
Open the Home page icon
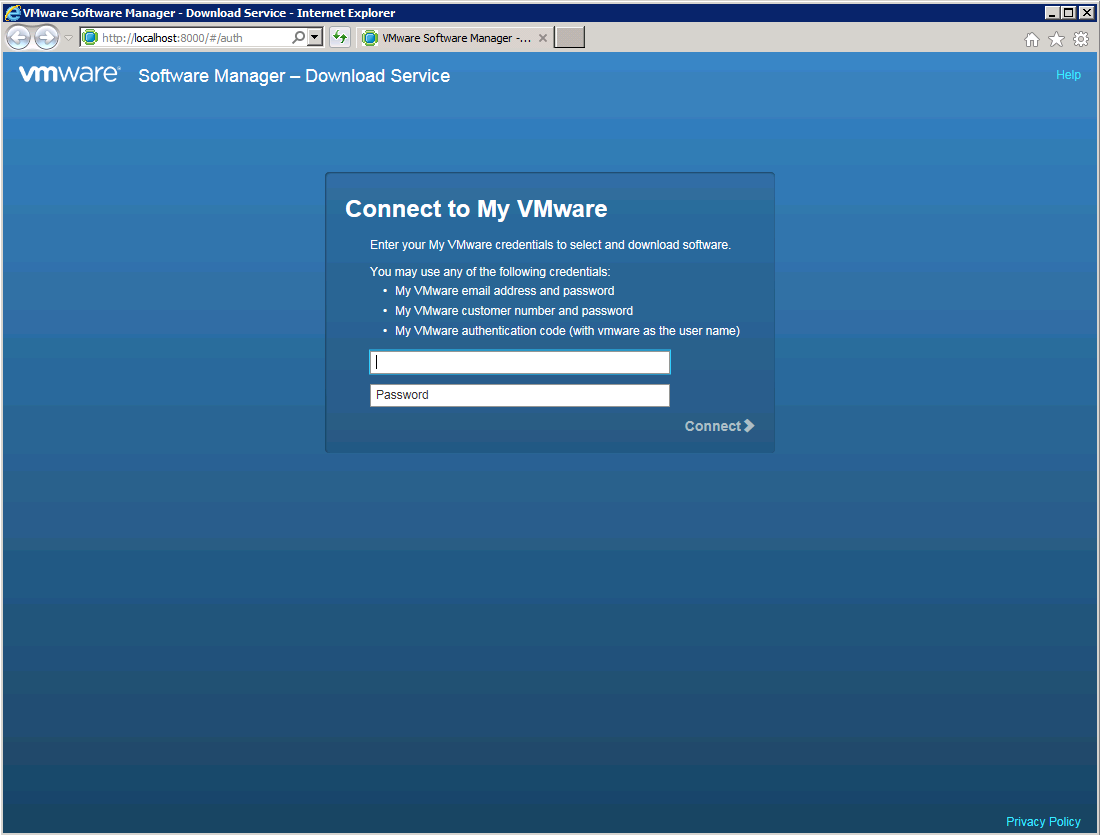tap(1032, 39)
